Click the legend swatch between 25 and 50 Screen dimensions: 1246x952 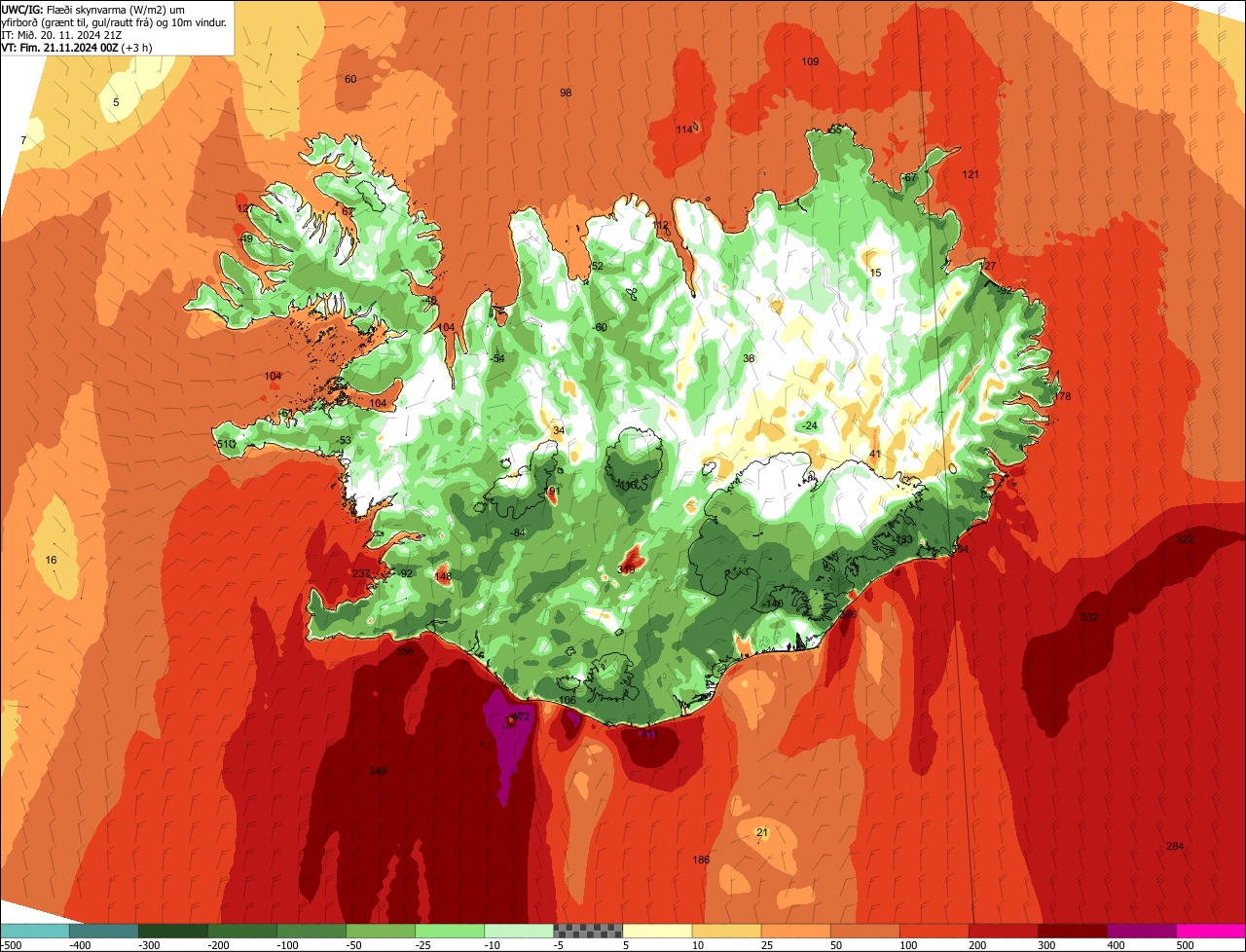point(795,931)
